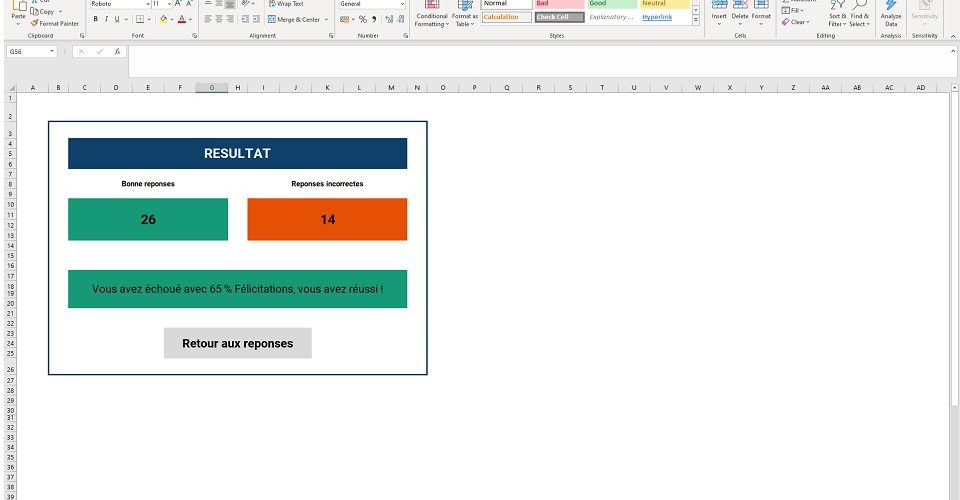The width and height of the screenshot is (960, 500).
Task: Open Accounting Number Format
Action: [x=344, y=20]
